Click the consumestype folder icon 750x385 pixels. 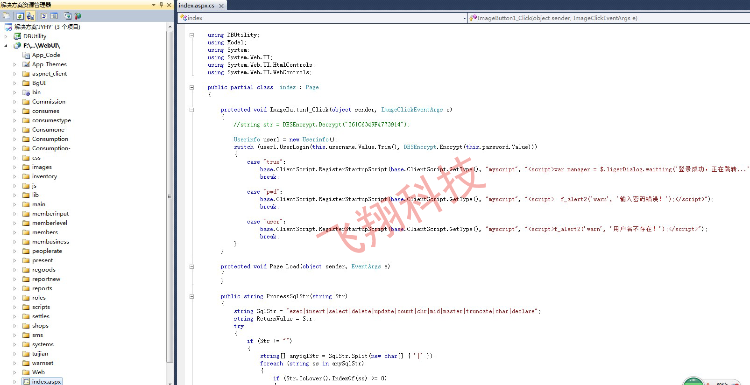tap(26, 120)
